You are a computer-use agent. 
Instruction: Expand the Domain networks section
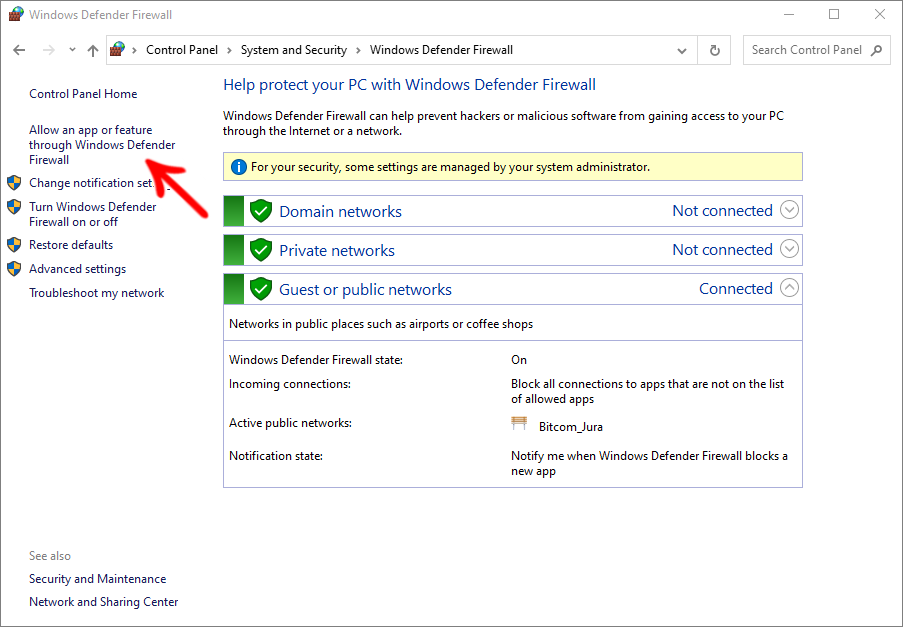point(789,210)
